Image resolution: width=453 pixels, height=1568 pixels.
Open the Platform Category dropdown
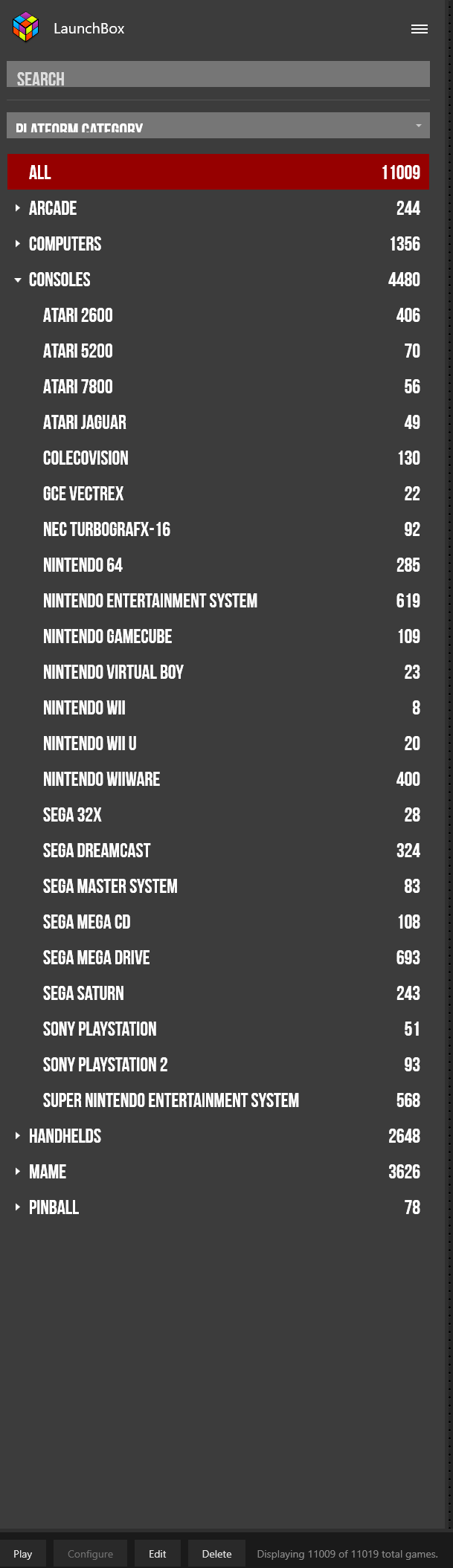218,125
